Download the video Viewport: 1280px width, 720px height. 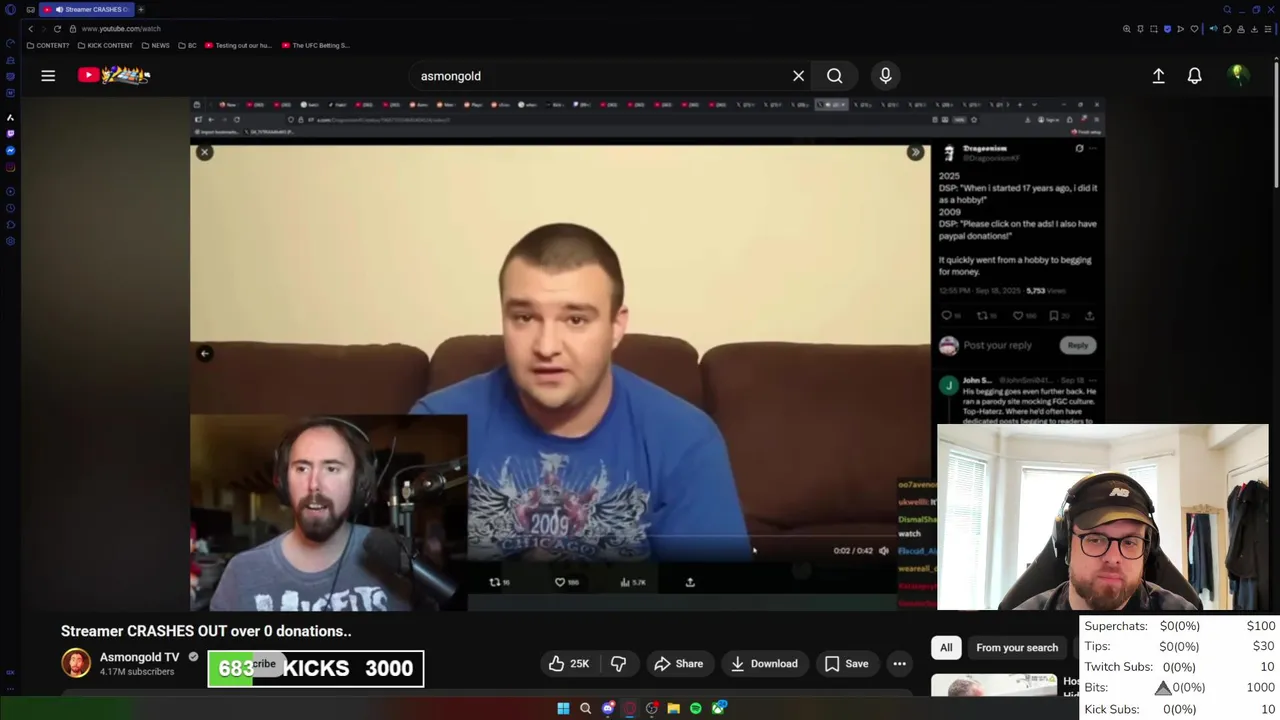tap(764, 664)
